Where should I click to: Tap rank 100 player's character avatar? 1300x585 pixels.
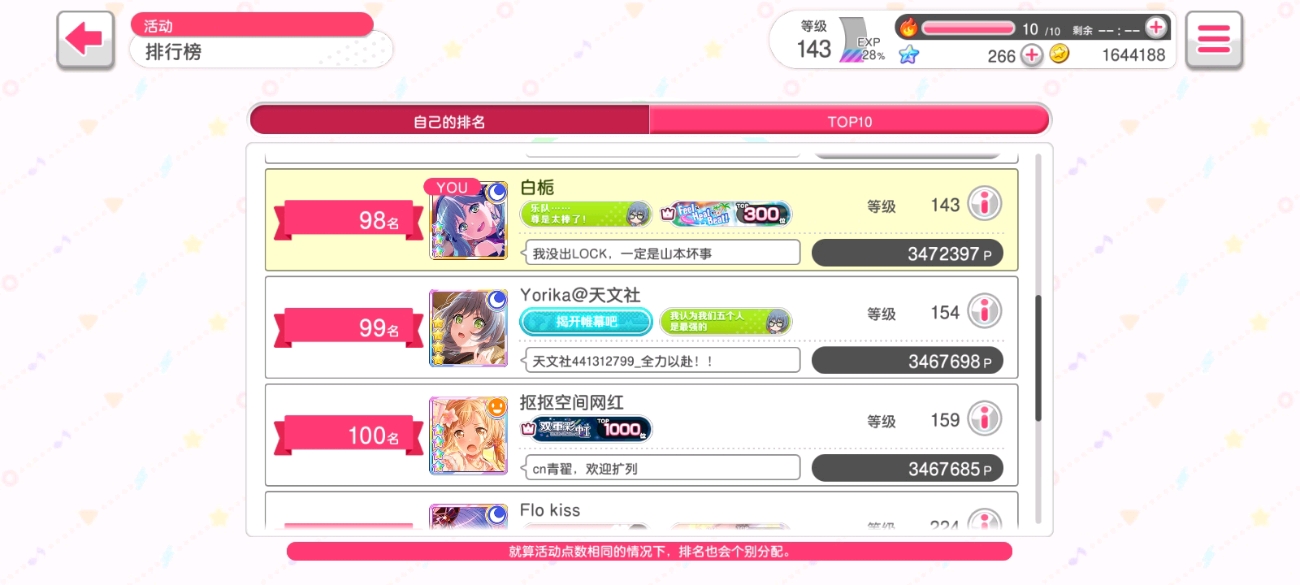pos(469,435)
